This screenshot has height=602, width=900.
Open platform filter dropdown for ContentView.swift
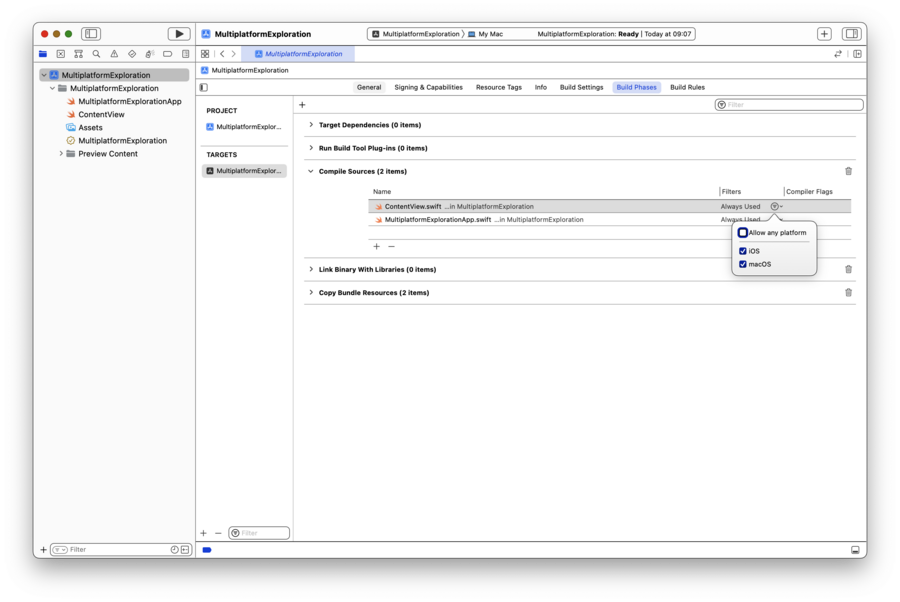776,207
